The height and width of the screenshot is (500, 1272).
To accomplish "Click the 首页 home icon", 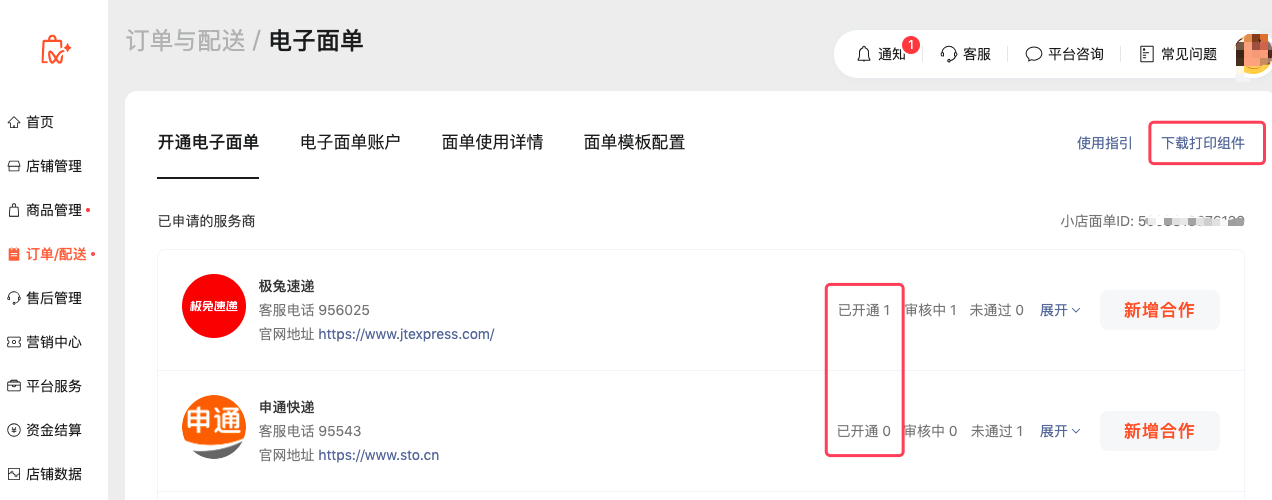I will click(14, 122).
